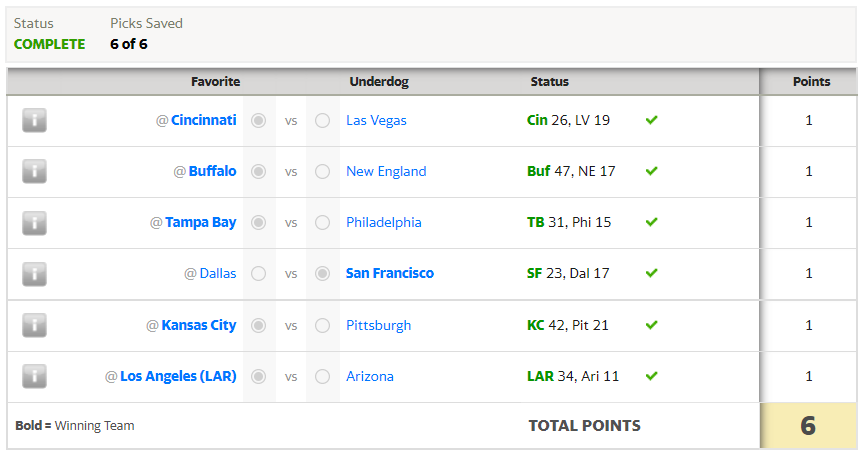
Task: Open info icon for Los Angeles vs Arizona
Action: [x=34, y=376]
